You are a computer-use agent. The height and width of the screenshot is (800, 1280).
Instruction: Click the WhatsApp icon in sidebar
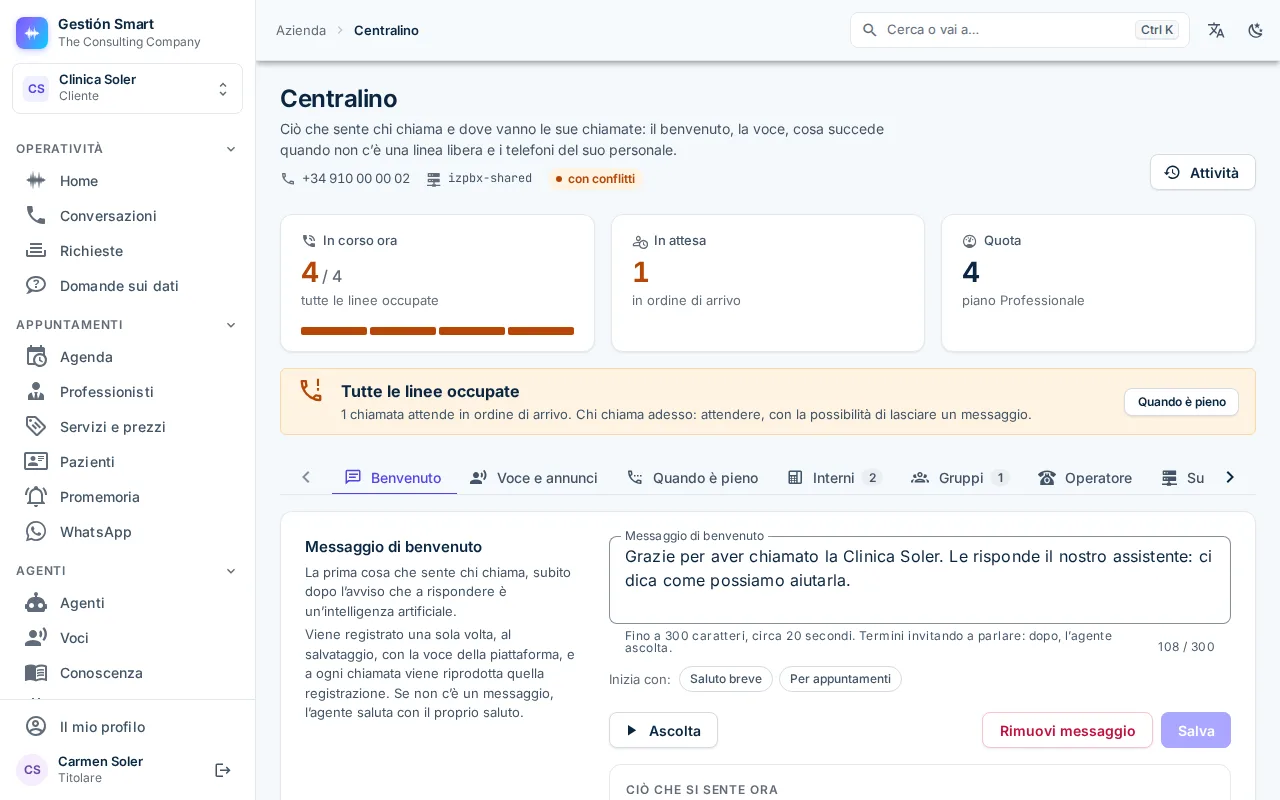coord(36,532)
